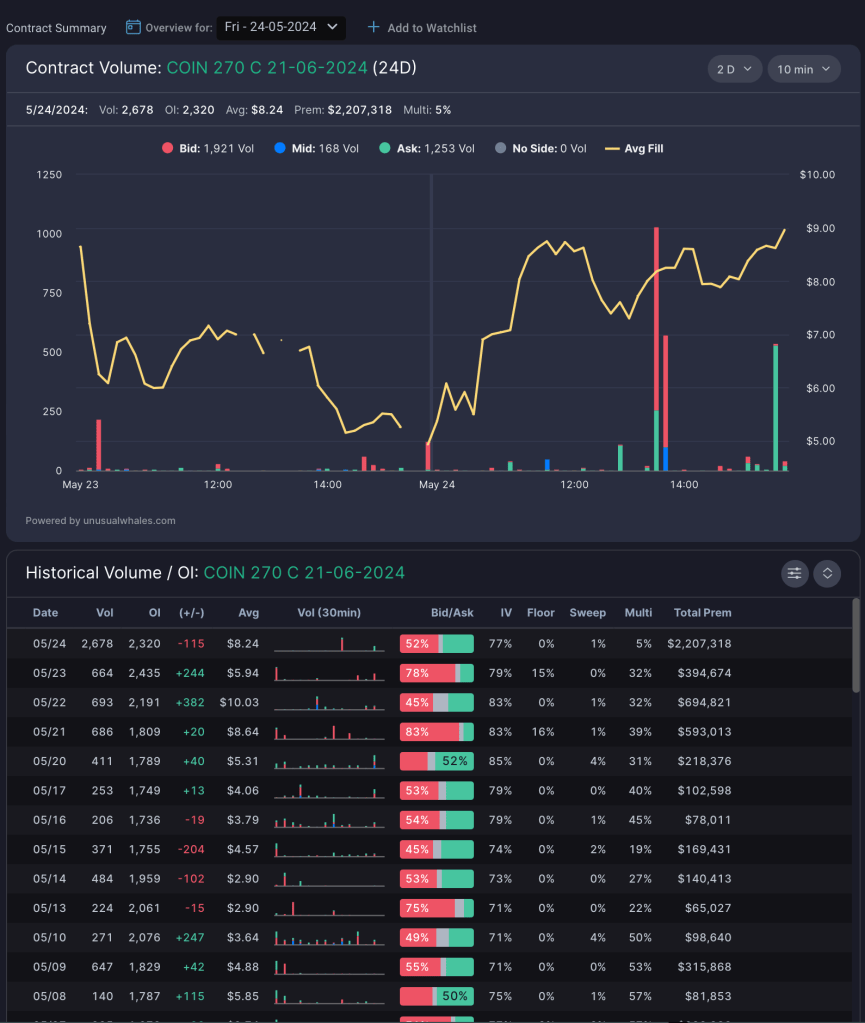Click the 30min sparkline for 05/24
Screen dimensions: 865x1023
coord(329,644)
